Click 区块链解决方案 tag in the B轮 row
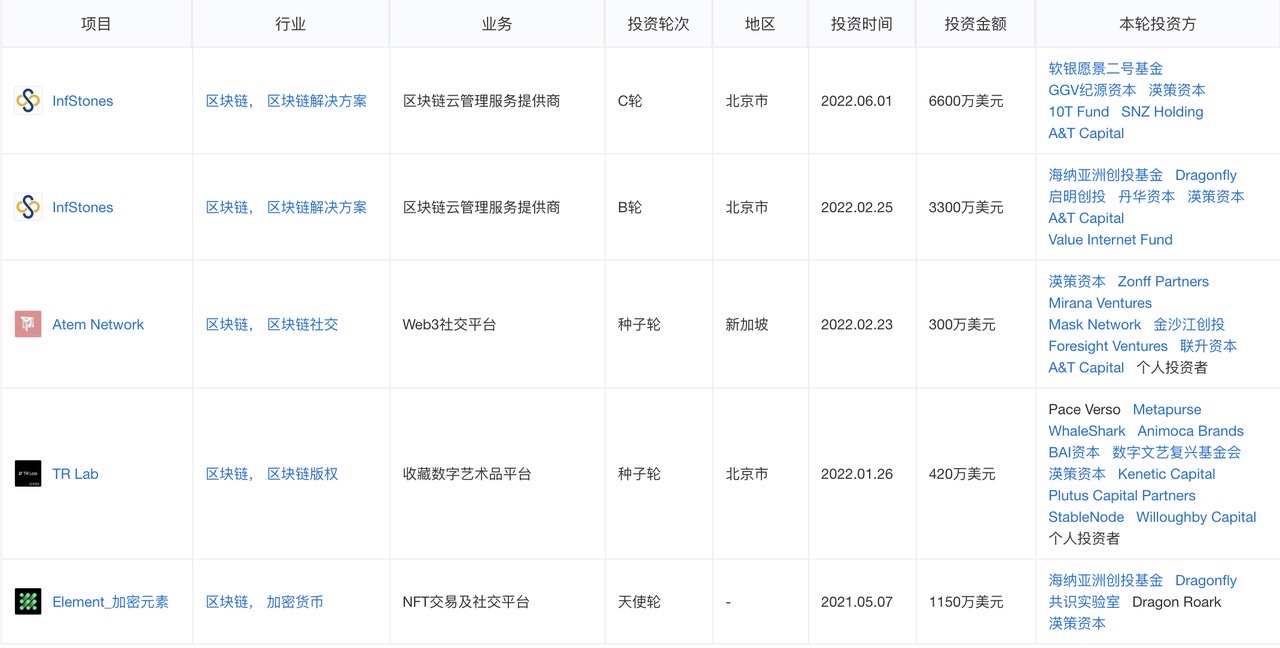Viewport: 1280px width, 648px height. pyautogui.click(x=317, y=207)
